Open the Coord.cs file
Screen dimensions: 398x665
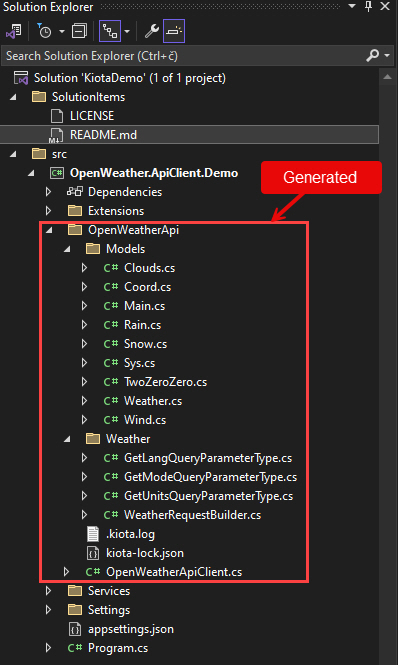[147, 287]
